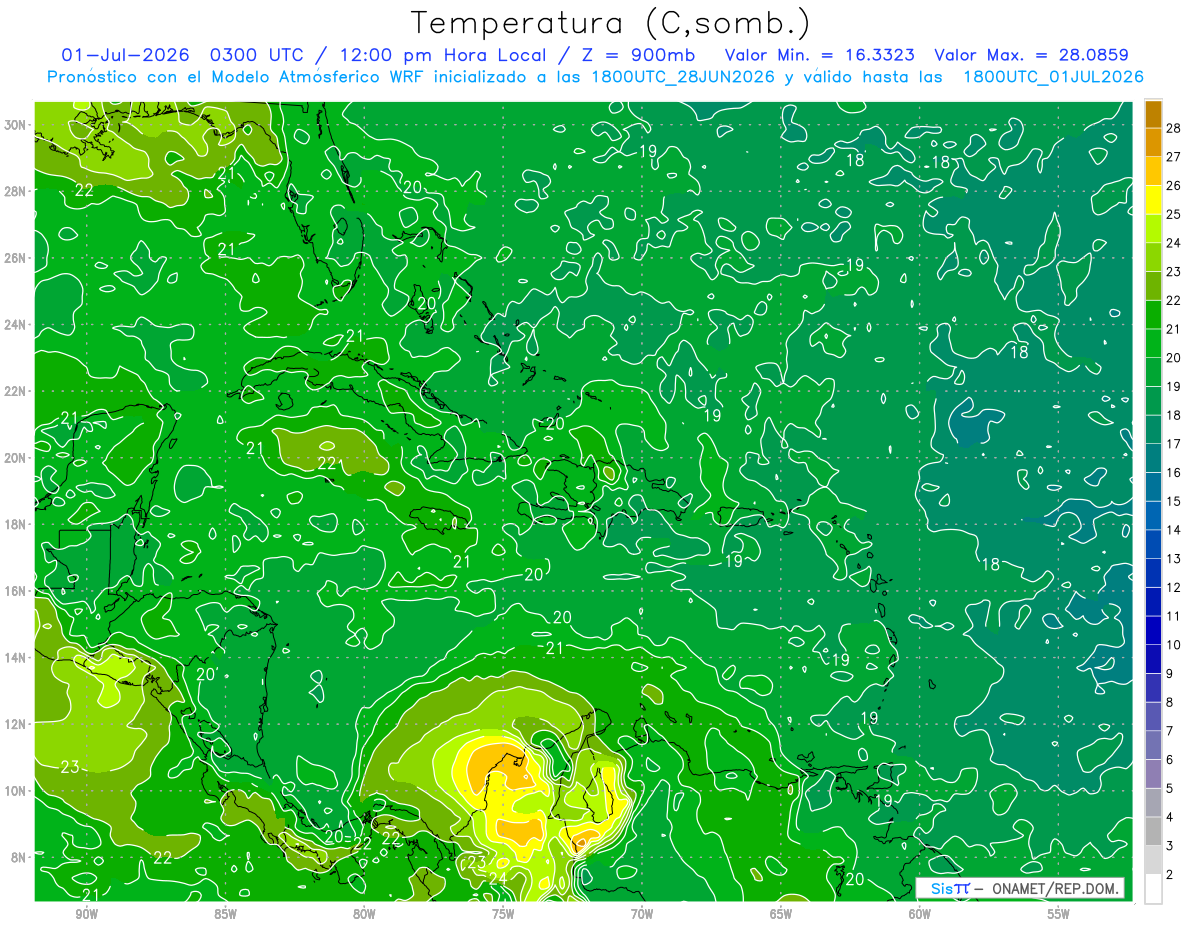The height and width of the screenshot is (927, 1200).
Task: Click the 'Temperatura (C,somb.)' title
Action: point(611,23)
